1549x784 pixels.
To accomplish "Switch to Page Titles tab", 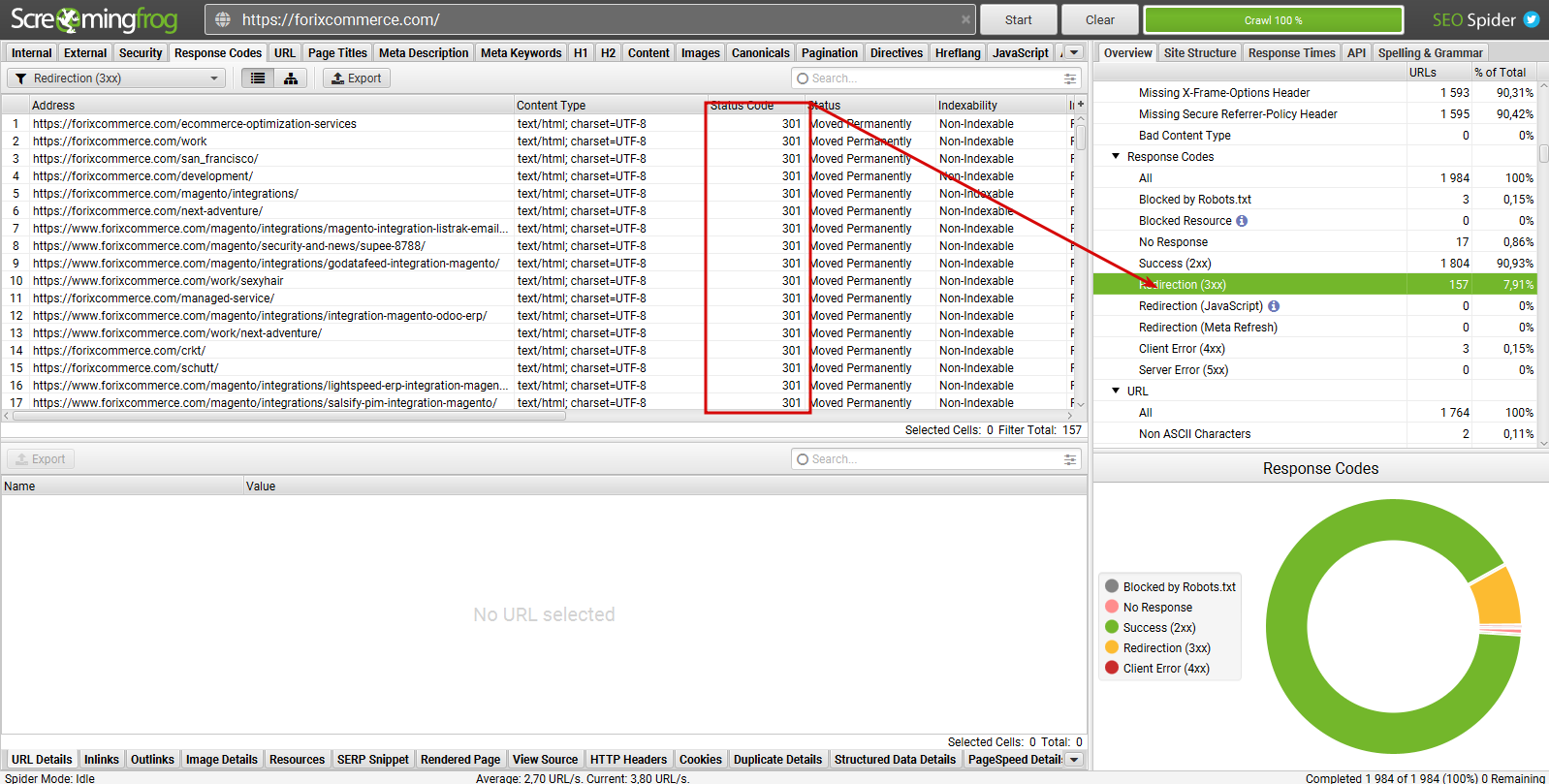I will point(337,53).
